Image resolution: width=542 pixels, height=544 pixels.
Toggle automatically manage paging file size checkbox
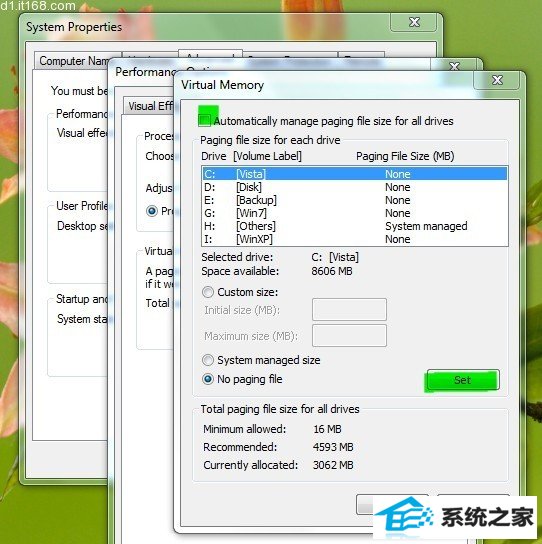[x=204, y=120]
